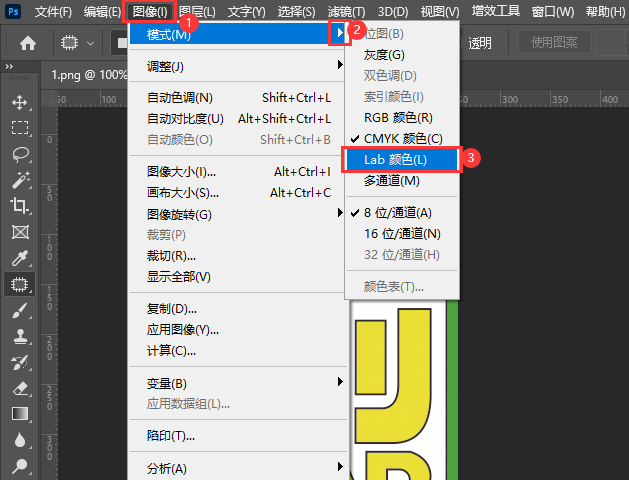Select the Frame tool
Image resolution: width=629 pixels, height=480 pixels.
[20, 232]
